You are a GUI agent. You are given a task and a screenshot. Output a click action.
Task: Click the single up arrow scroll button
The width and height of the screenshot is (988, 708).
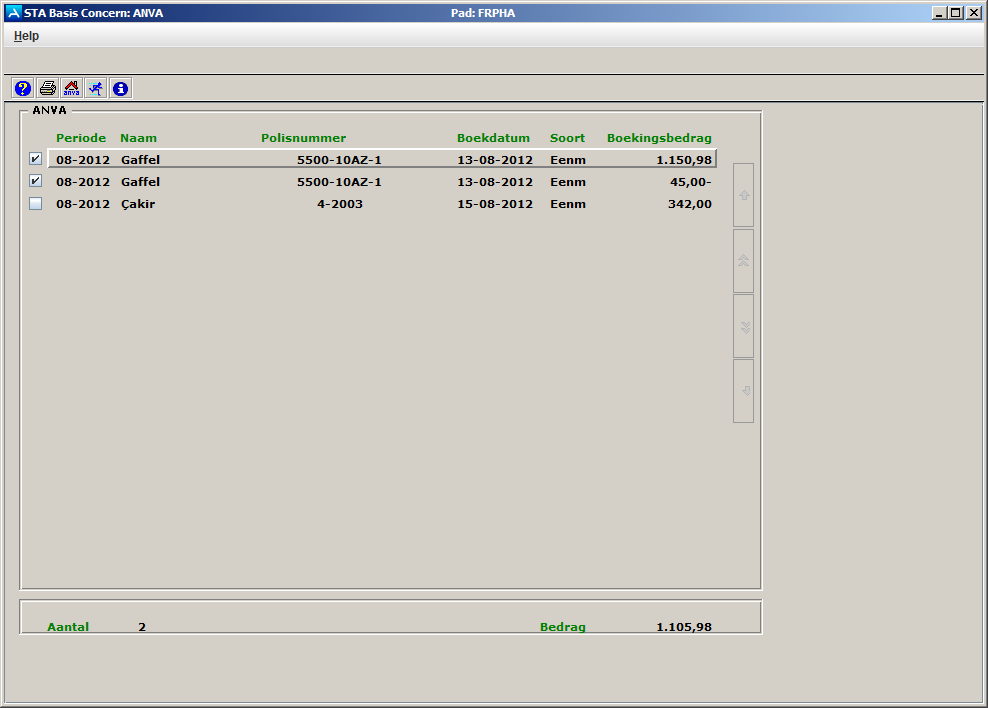743,195
